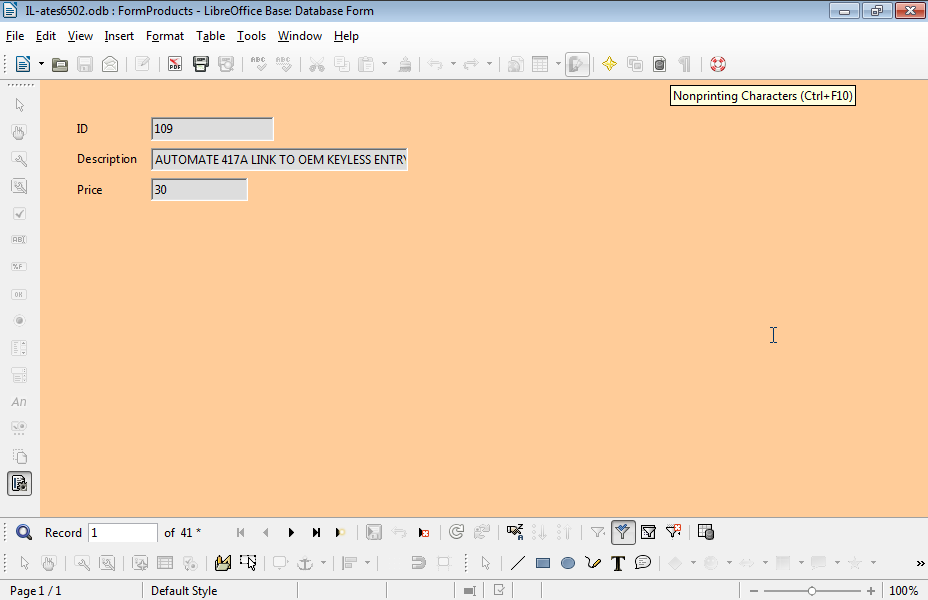928x600 pixels.
Task: Open the page preview icon
Action: (x=226, y=64)
